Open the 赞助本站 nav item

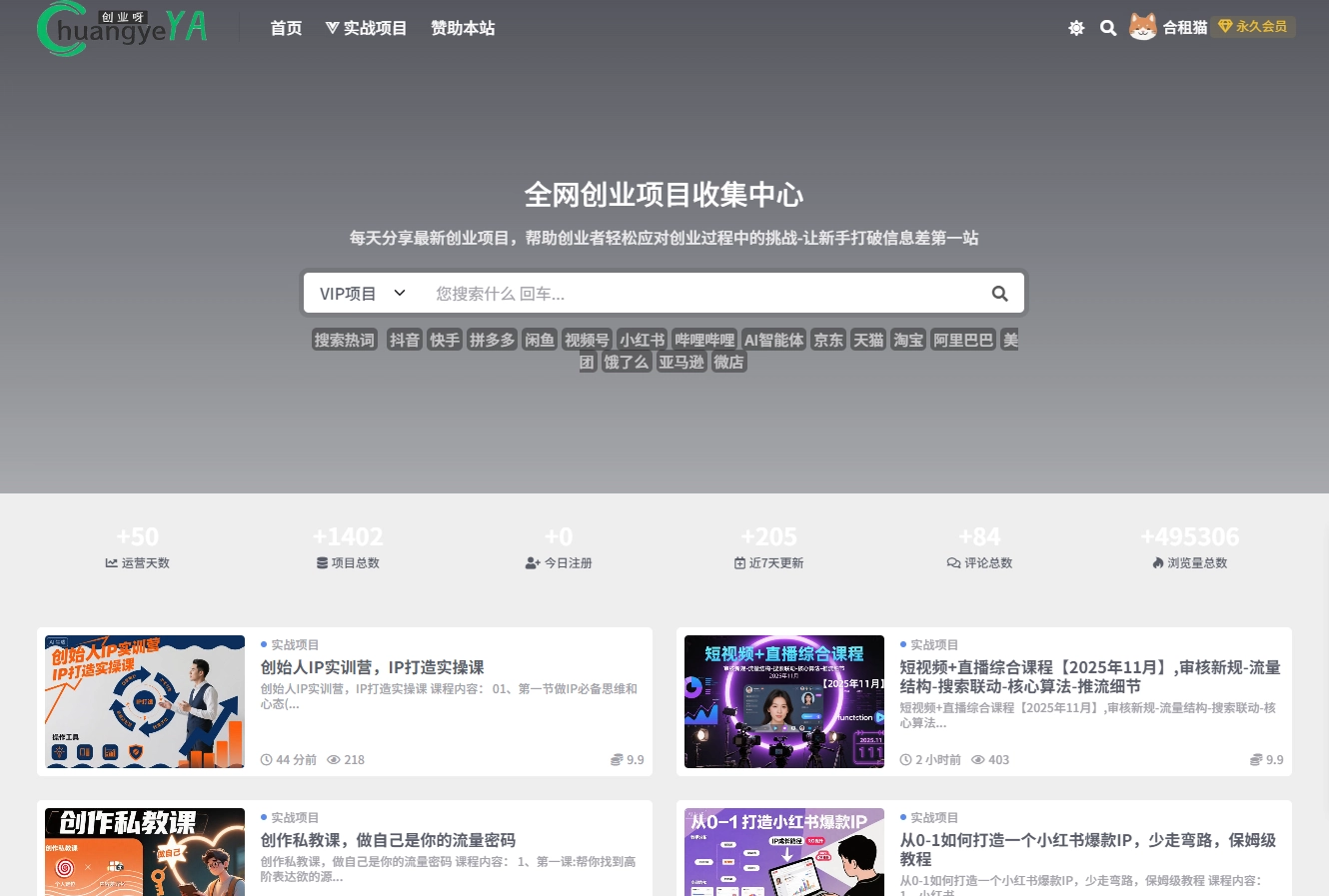tap(463, 28)
